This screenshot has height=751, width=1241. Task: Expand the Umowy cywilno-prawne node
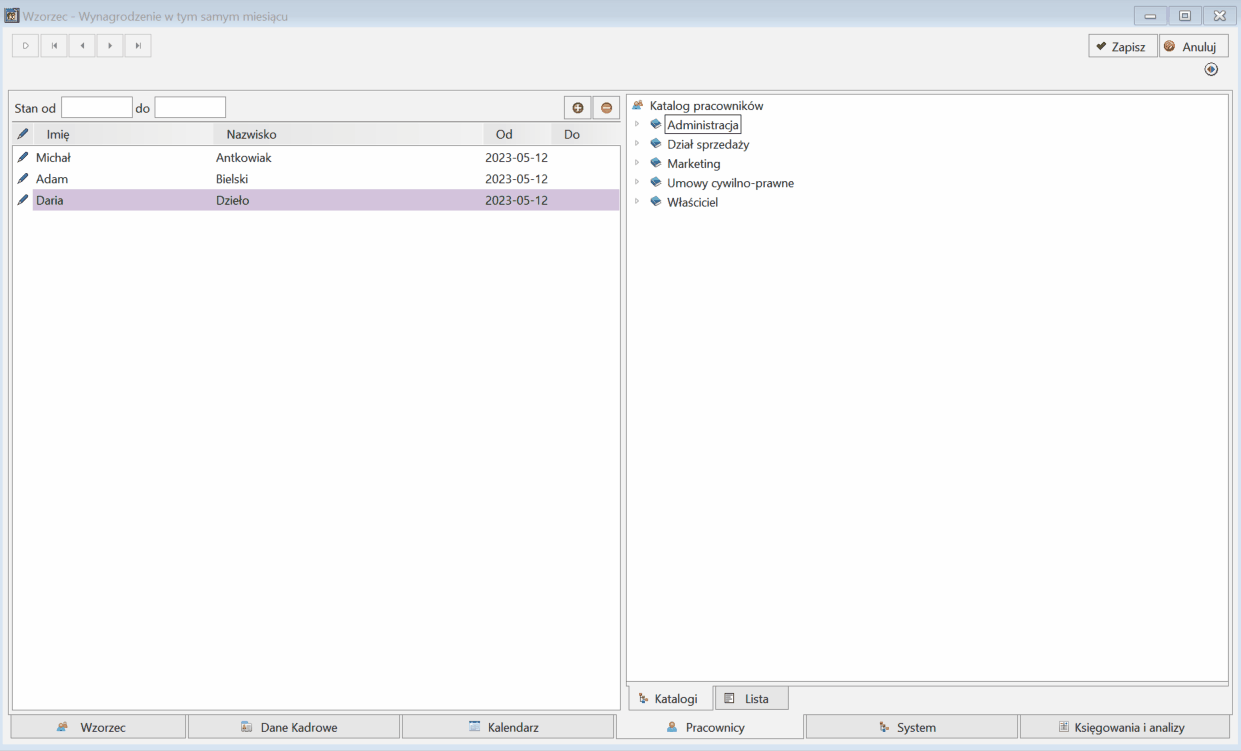pyautogui.click(x=637, y=182)
